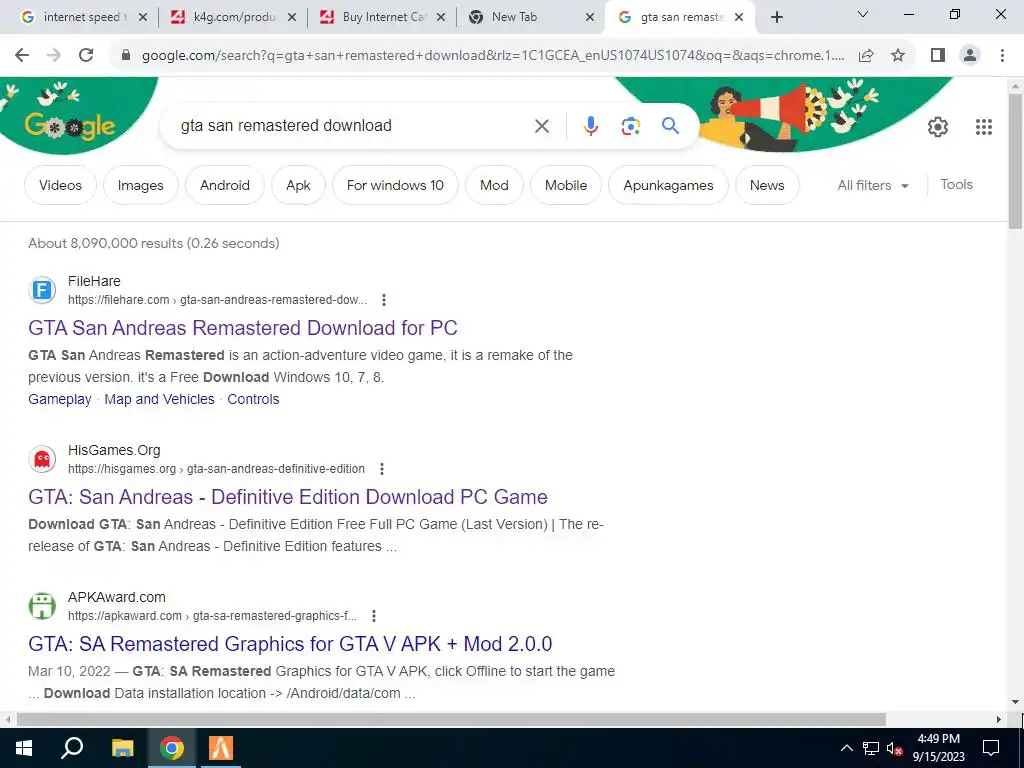Open GTA Definitive Edition Download result

(287, 497)
